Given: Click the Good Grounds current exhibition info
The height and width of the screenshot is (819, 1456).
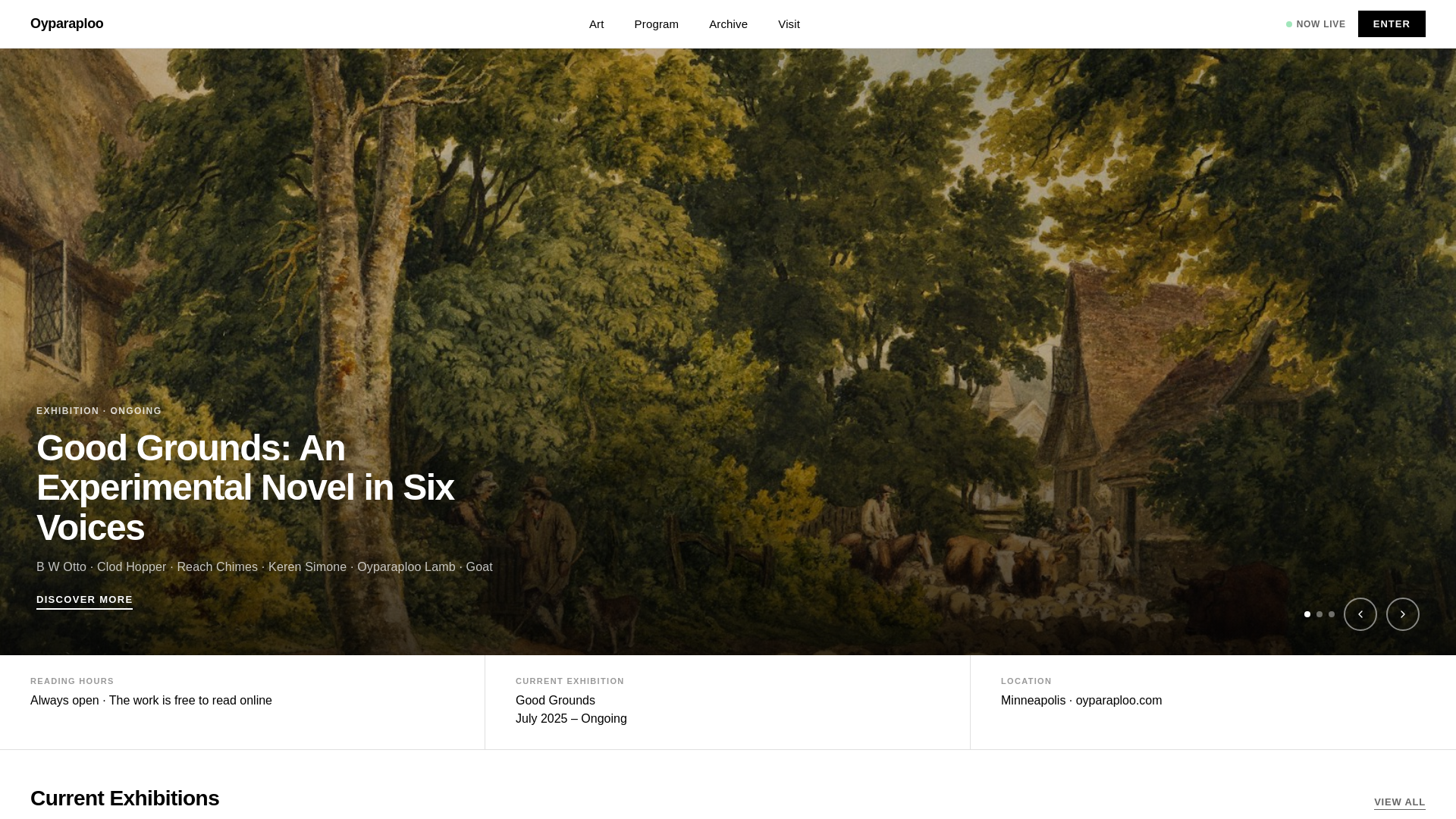Looking at the screenshot, I should click(571, 710).
